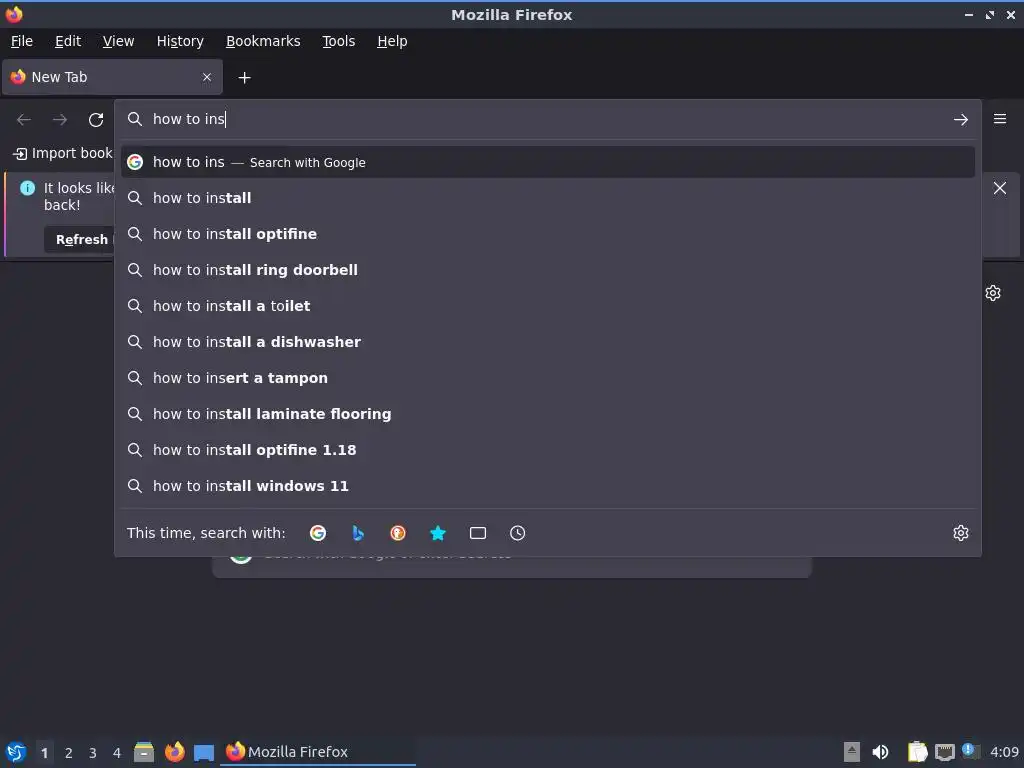Open the History menu
Viewport: 1024px width, 768px height.
coord(180,41)
